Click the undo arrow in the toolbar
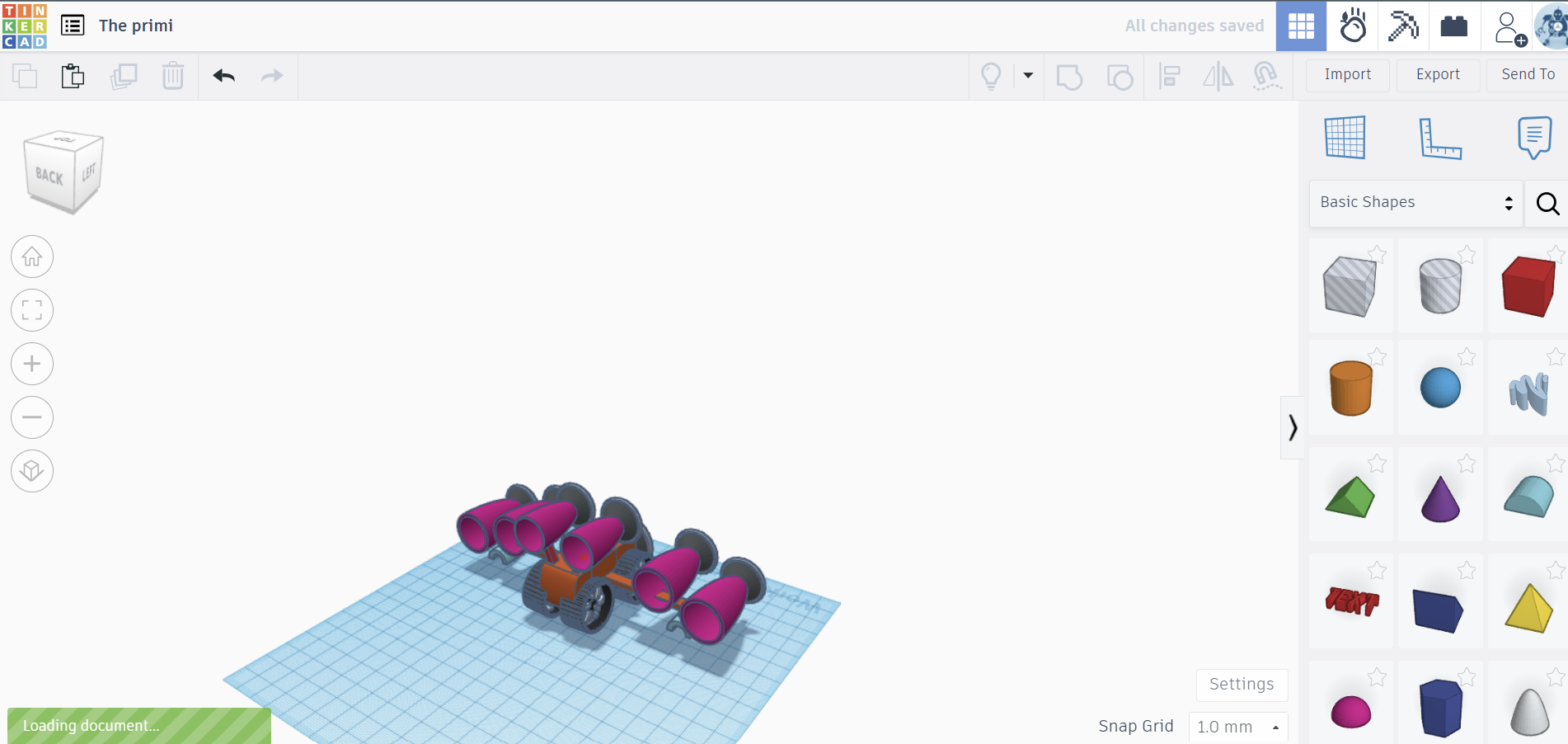Viewport: 1568px width, 744px height. coord(223,76)
